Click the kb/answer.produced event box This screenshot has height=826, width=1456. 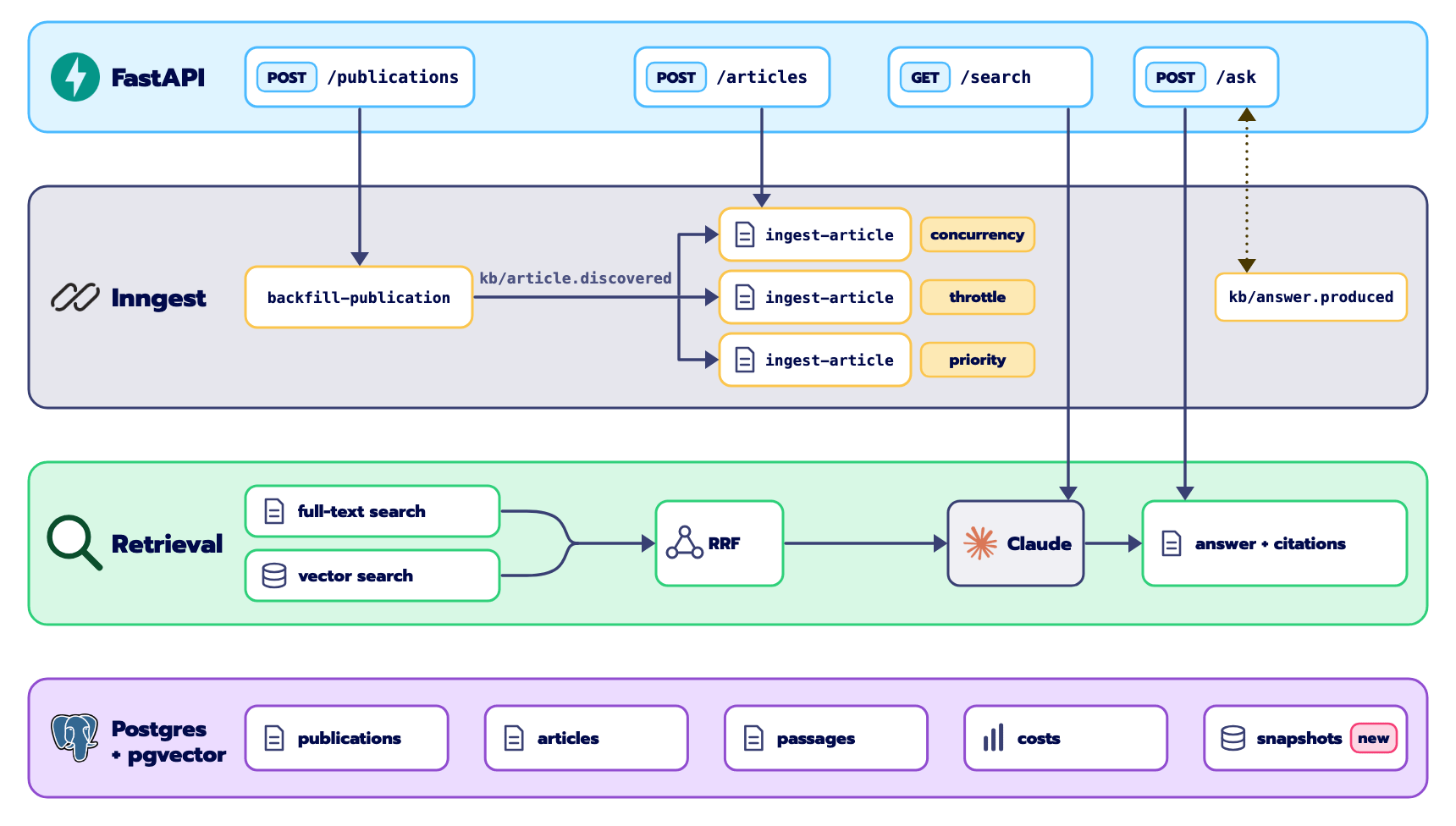click(x=1311, y=297)
